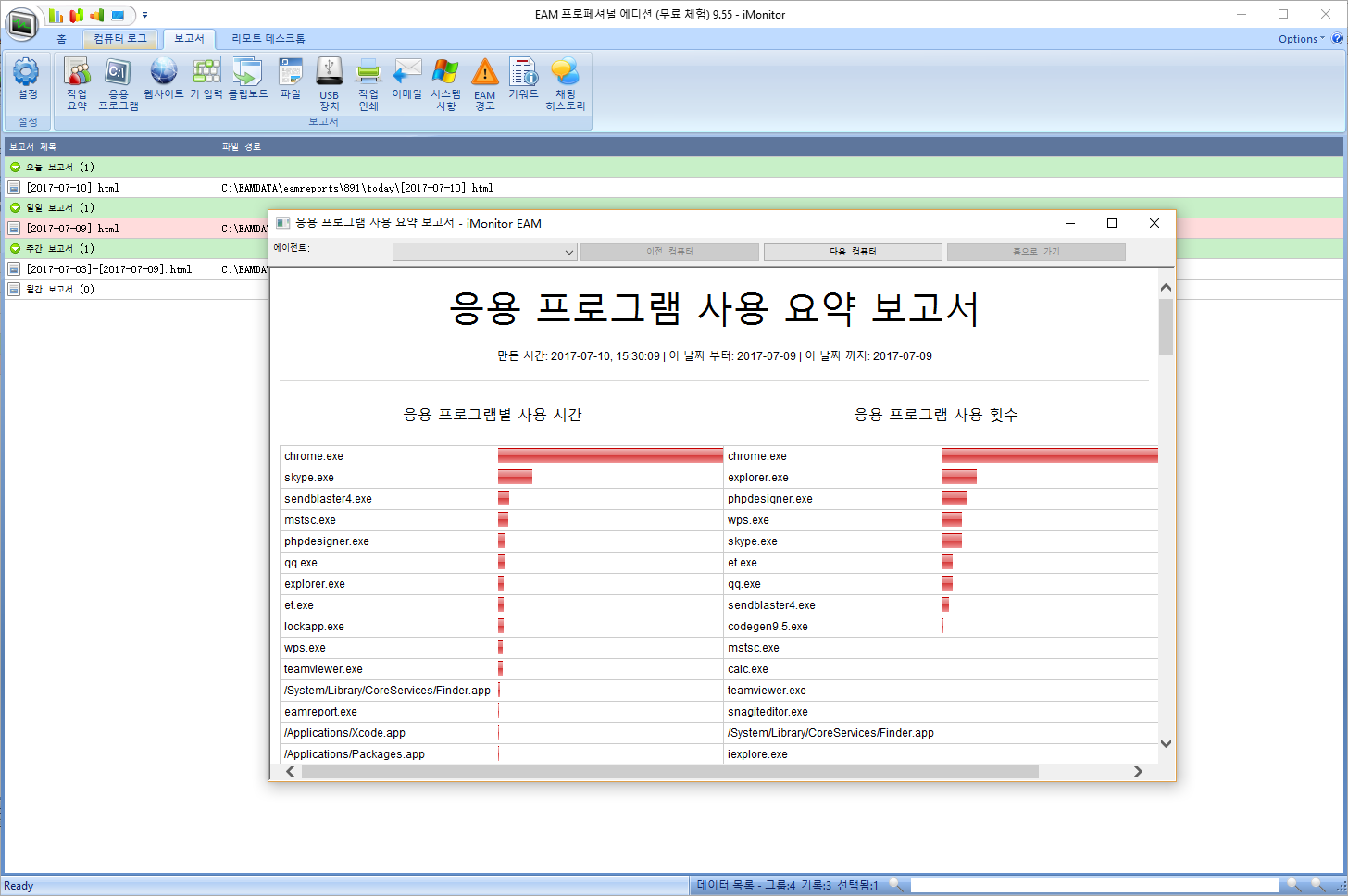Click codegen9.5.exe in the usage count table
The height and width of the screenshot is (896, 1348).
(x=768, y=627)
